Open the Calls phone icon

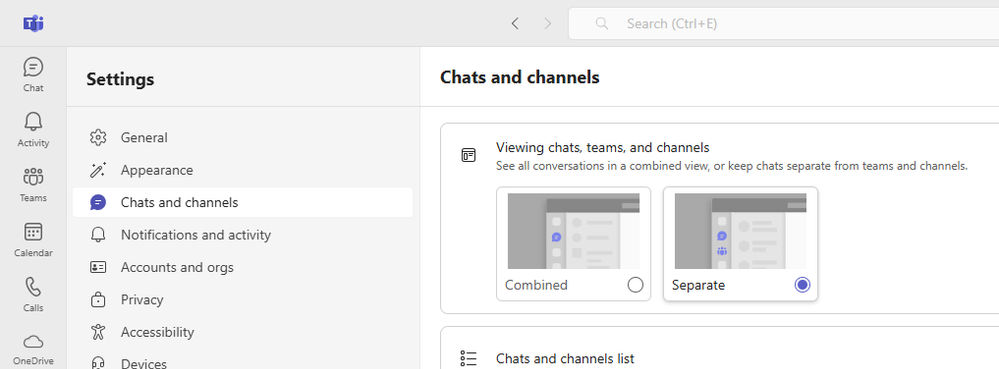tap(33, 287)
